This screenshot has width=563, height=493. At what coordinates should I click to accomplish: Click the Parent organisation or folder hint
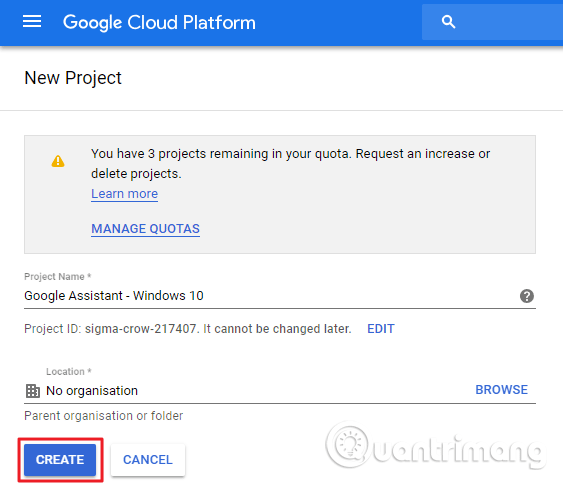point(103,416)
